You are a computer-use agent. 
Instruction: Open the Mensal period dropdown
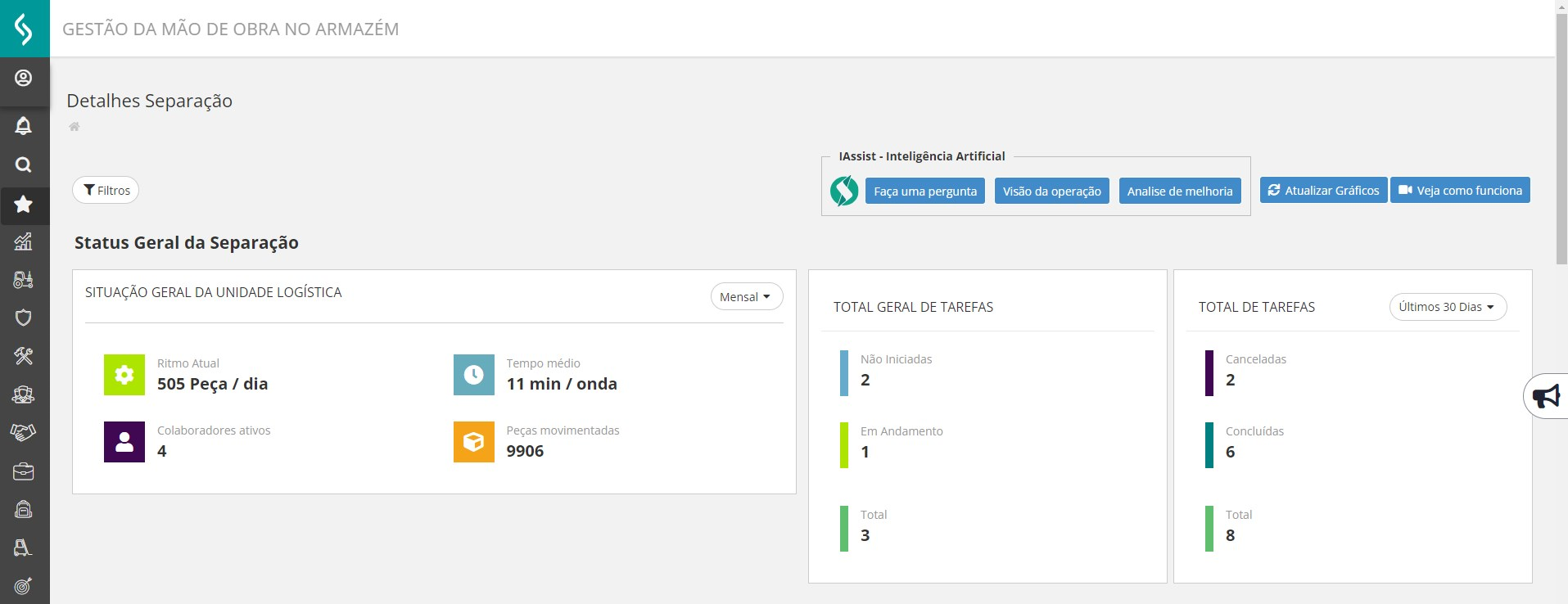746,297
